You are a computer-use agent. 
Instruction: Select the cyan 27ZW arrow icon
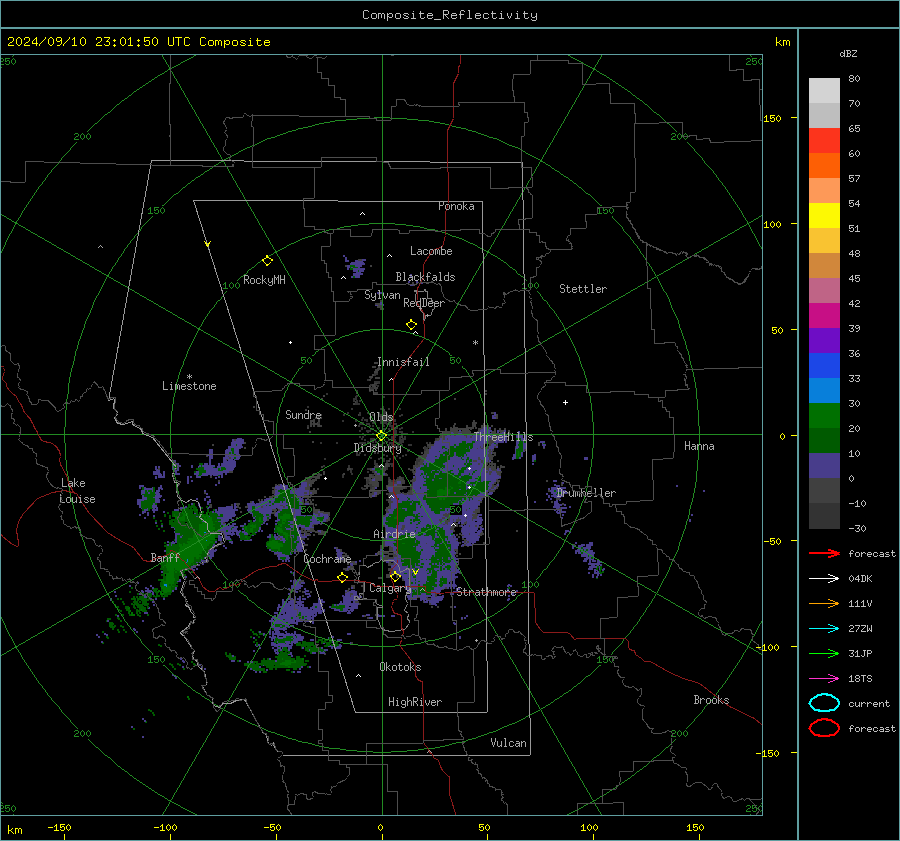(x=824, y=629)
